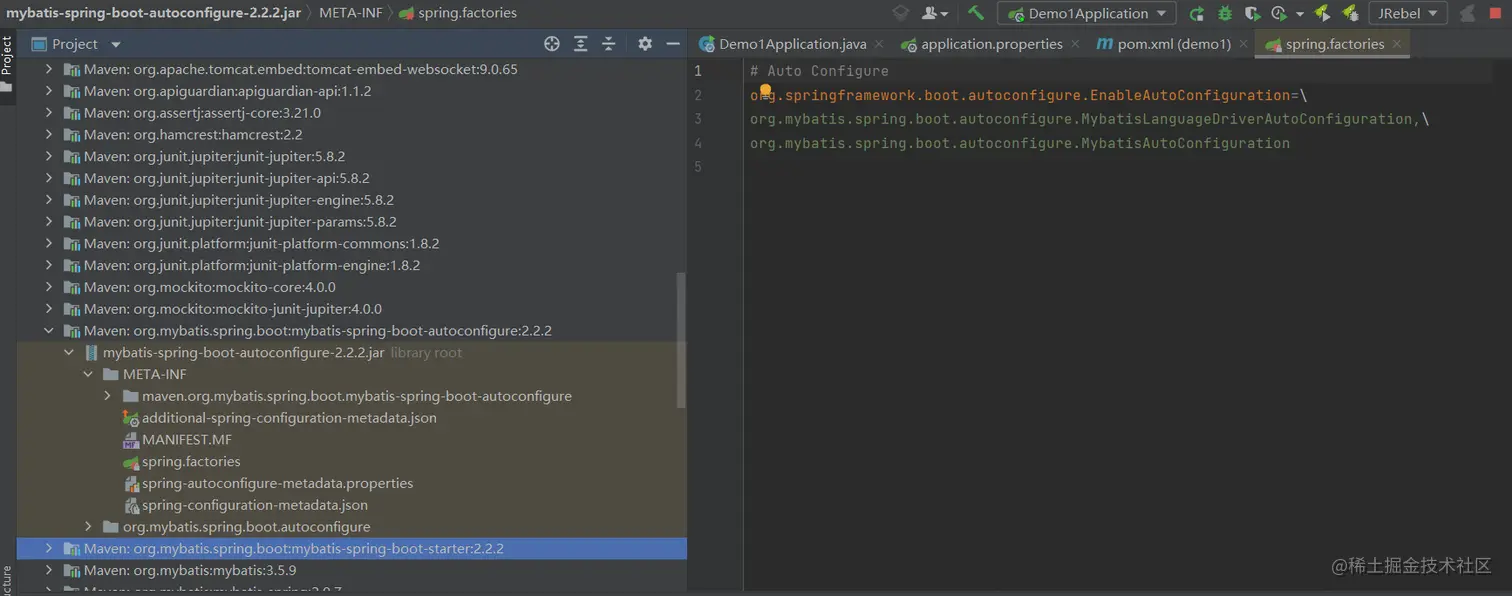Close the application.properties tab
The width and height of the screenshot is (1512, 596).
[1075, 44]
